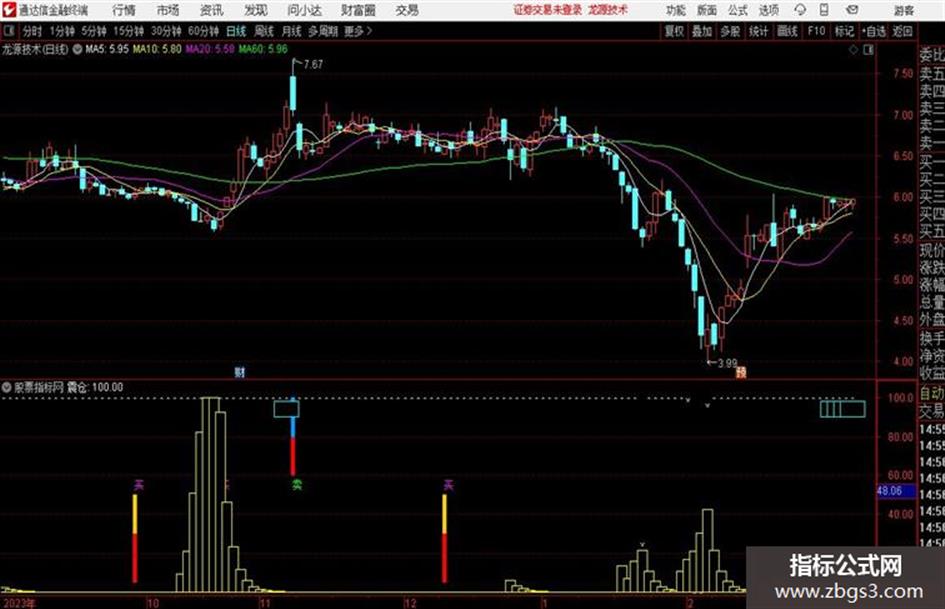Switch to the 1分钟 period tab
The height and width of the screenshot is (609, 945).
coord(62,31)
